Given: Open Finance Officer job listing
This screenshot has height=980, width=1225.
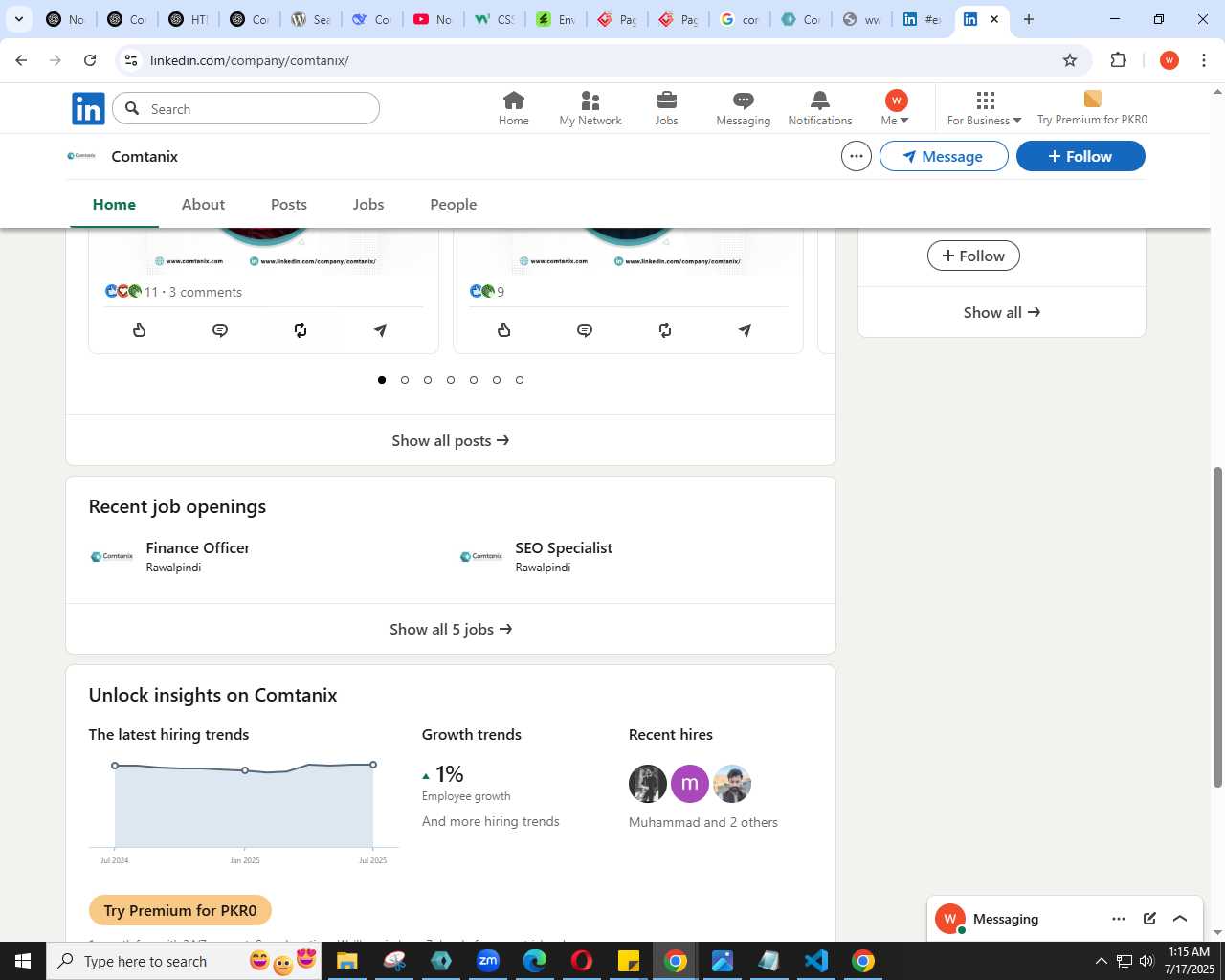Looking at the screenshot, I should [x=198, y=547].
